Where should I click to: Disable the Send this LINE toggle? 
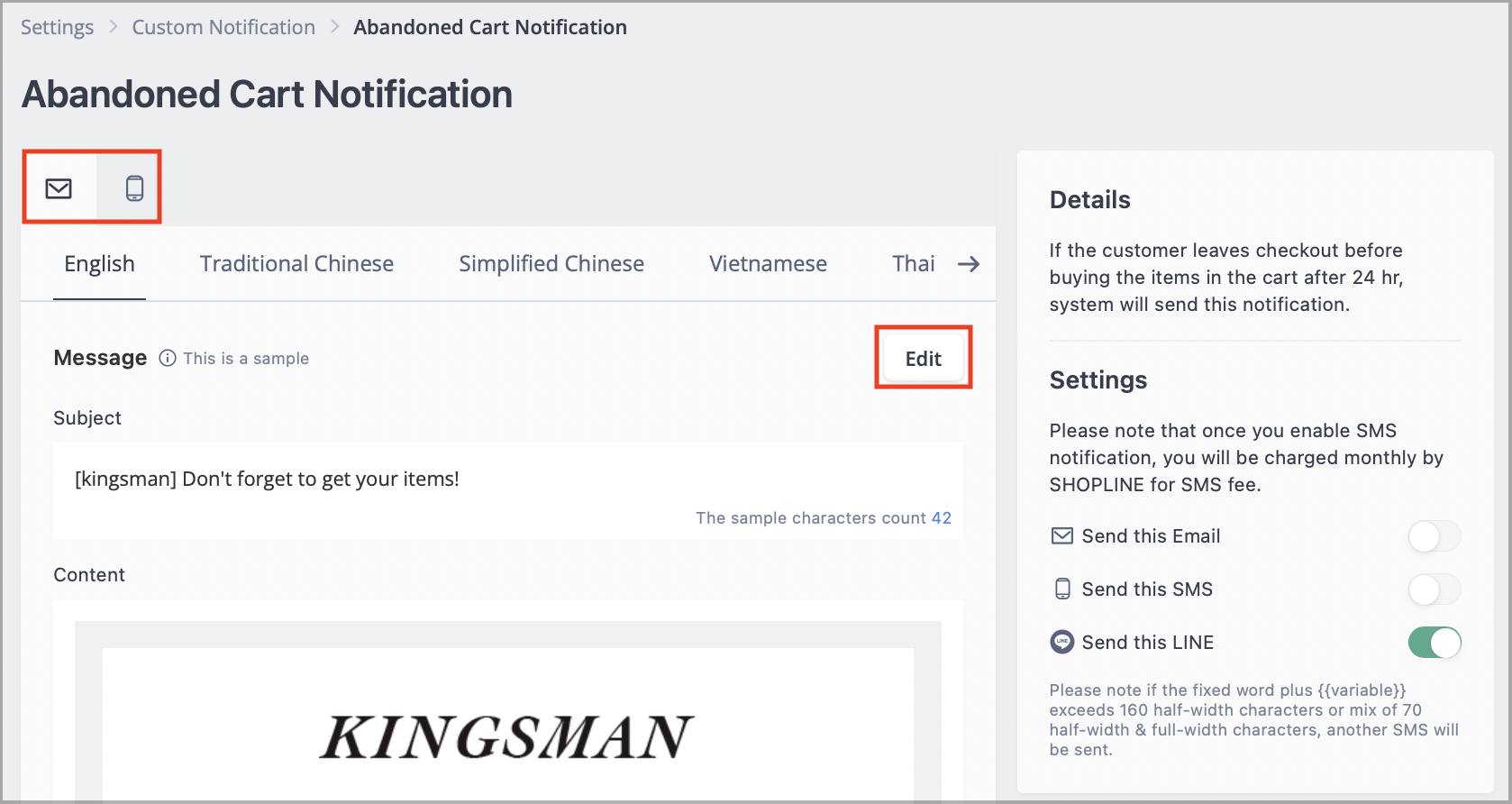tap(1435, 643)
